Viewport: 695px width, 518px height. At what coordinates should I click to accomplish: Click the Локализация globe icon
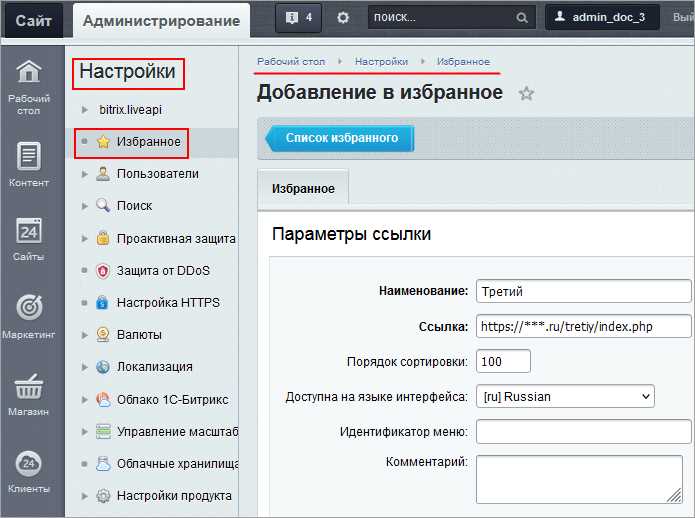click(x=103, y=367)
